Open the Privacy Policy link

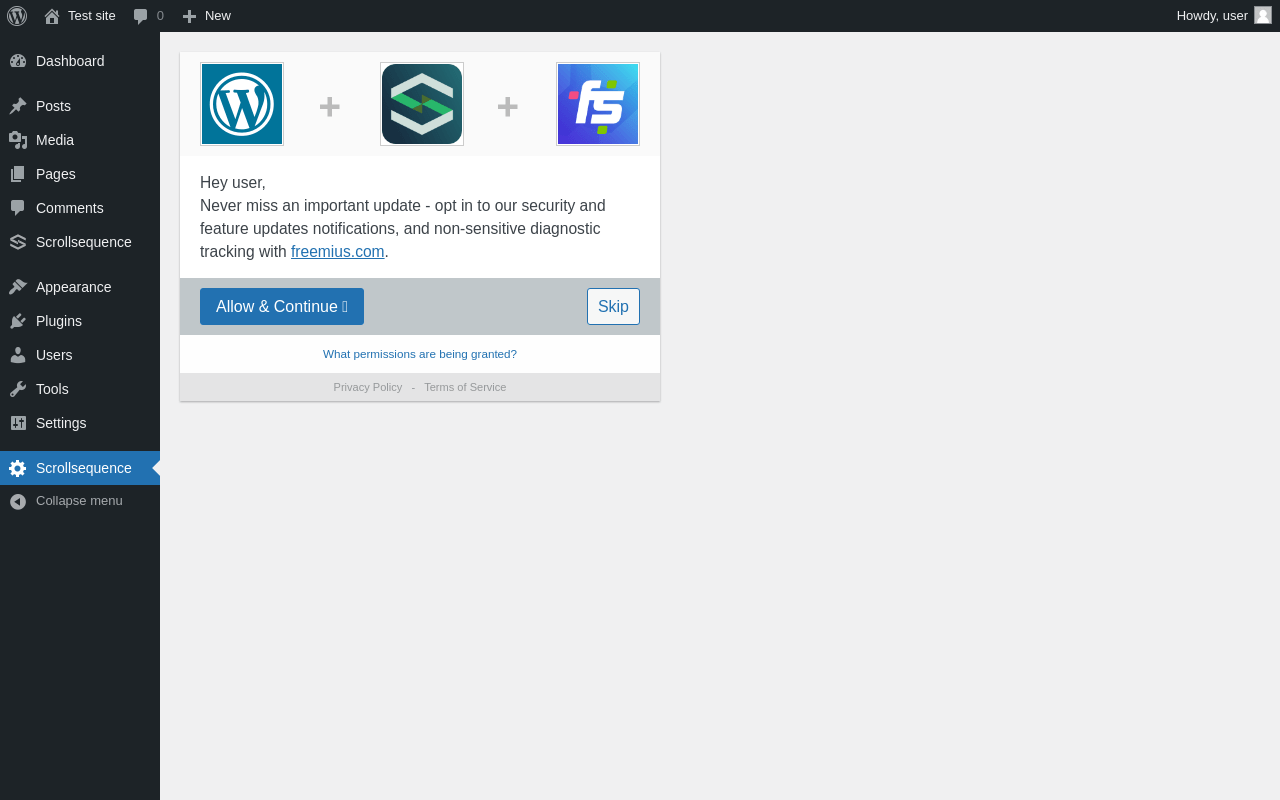coord(368,387)
